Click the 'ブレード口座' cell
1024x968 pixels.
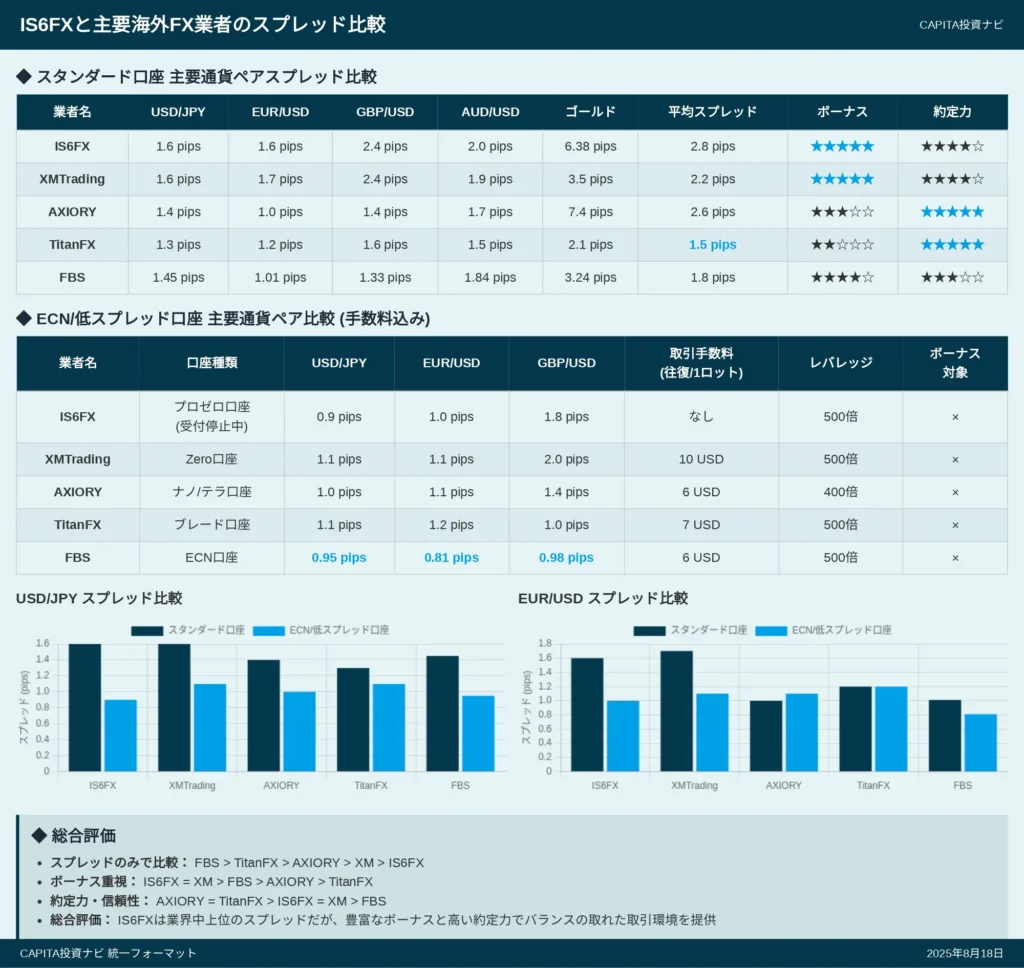pos(212,524)
